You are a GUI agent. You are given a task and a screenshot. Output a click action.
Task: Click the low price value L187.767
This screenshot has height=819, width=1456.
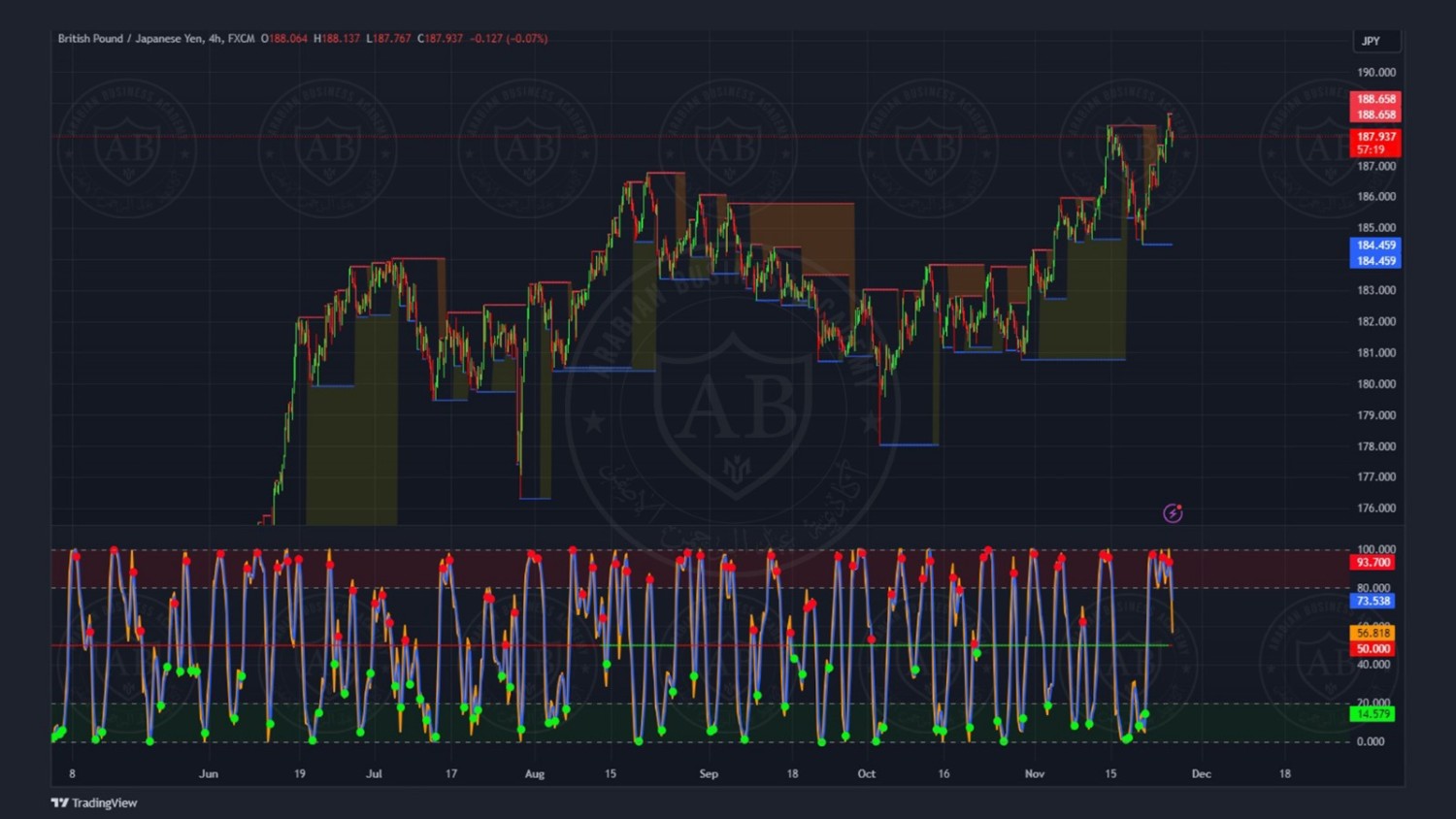389,39
